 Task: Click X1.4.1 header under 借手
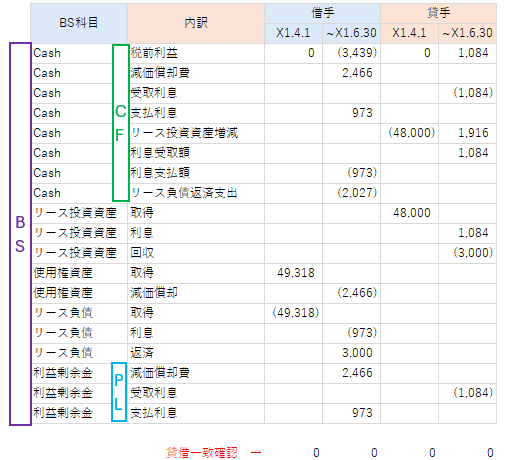293,33
